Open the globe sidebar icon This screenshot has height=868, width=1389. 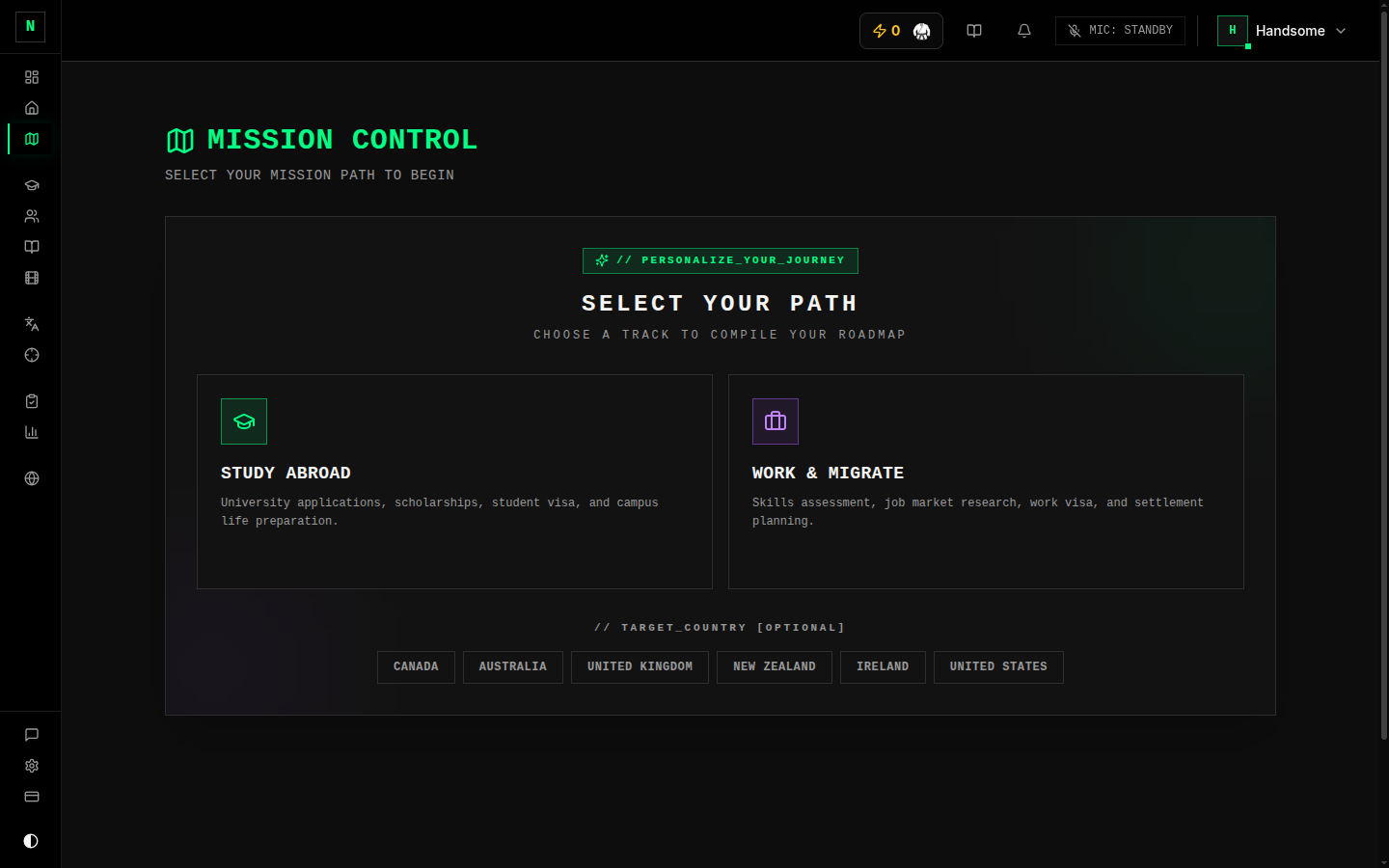pos(32,478)
